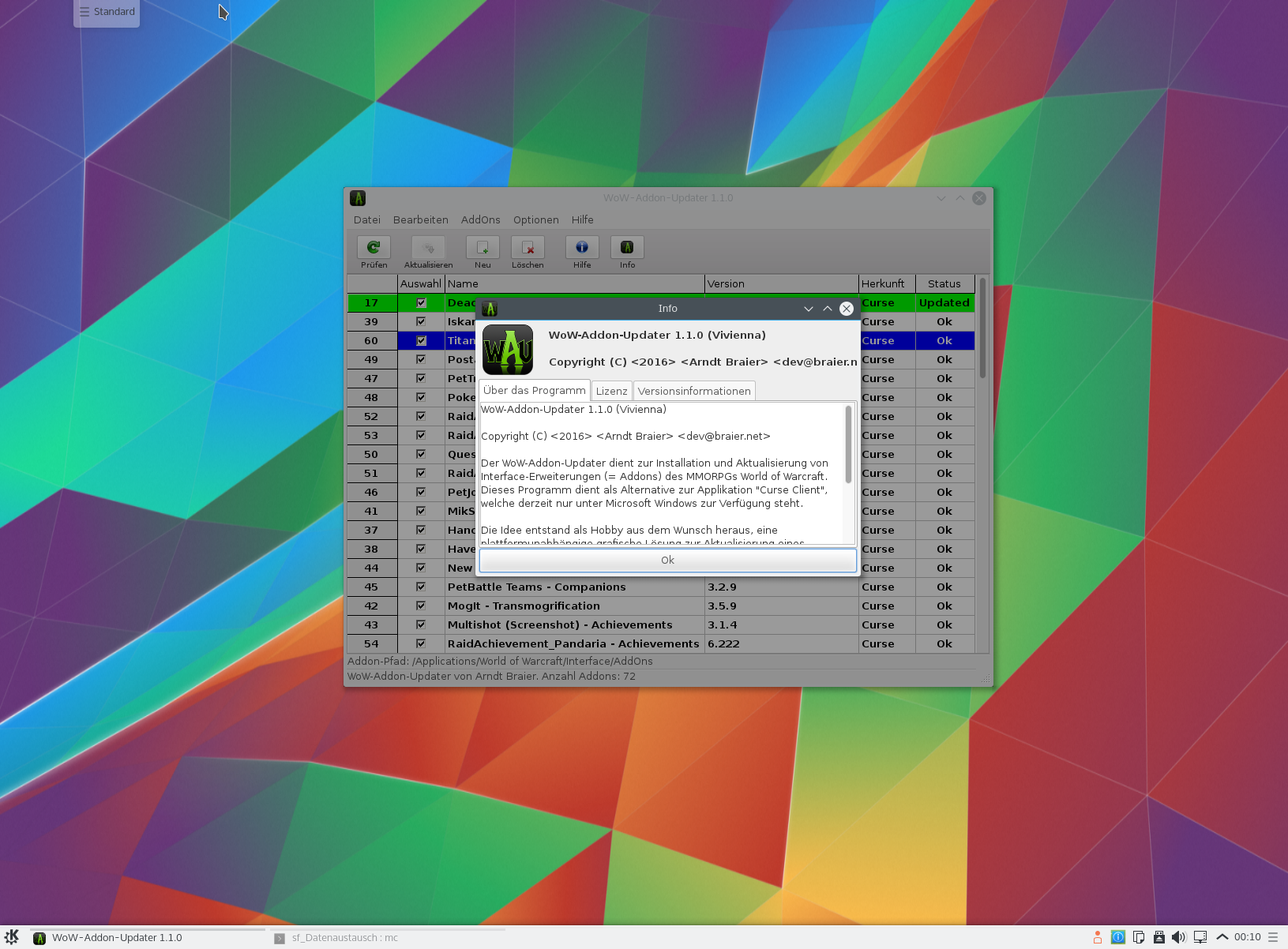Toggle the checkbox for addon row 45

pyautogui.click(x=421, y=587)
